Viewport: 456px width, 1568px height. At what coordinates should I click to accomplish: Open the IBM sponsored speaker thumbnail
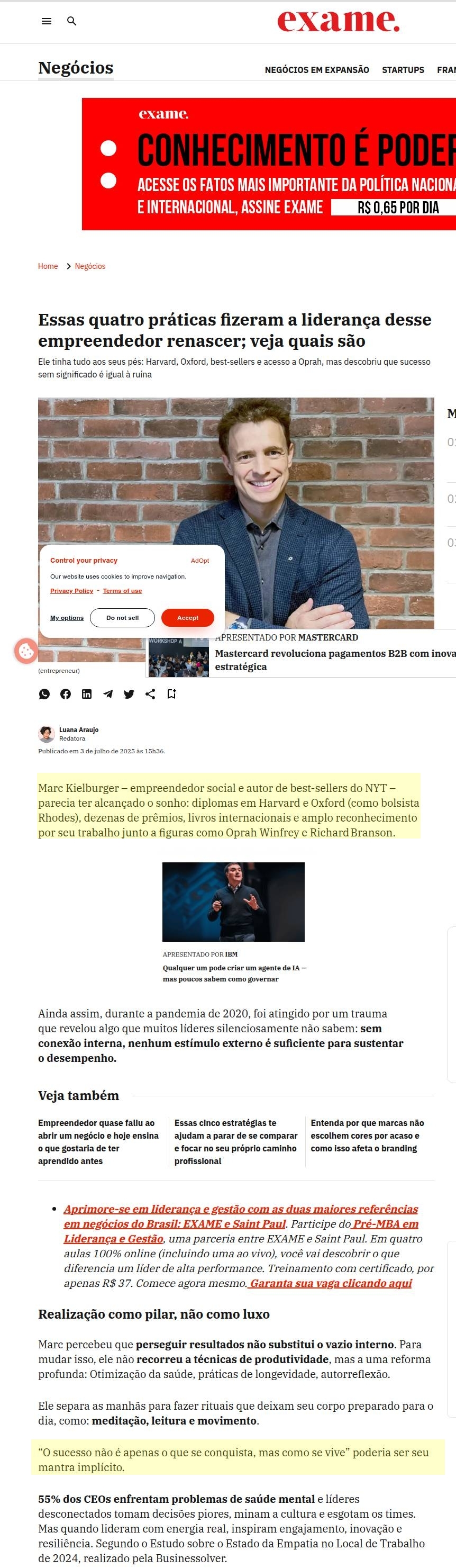pyautogui.click(x=233, y=902)
